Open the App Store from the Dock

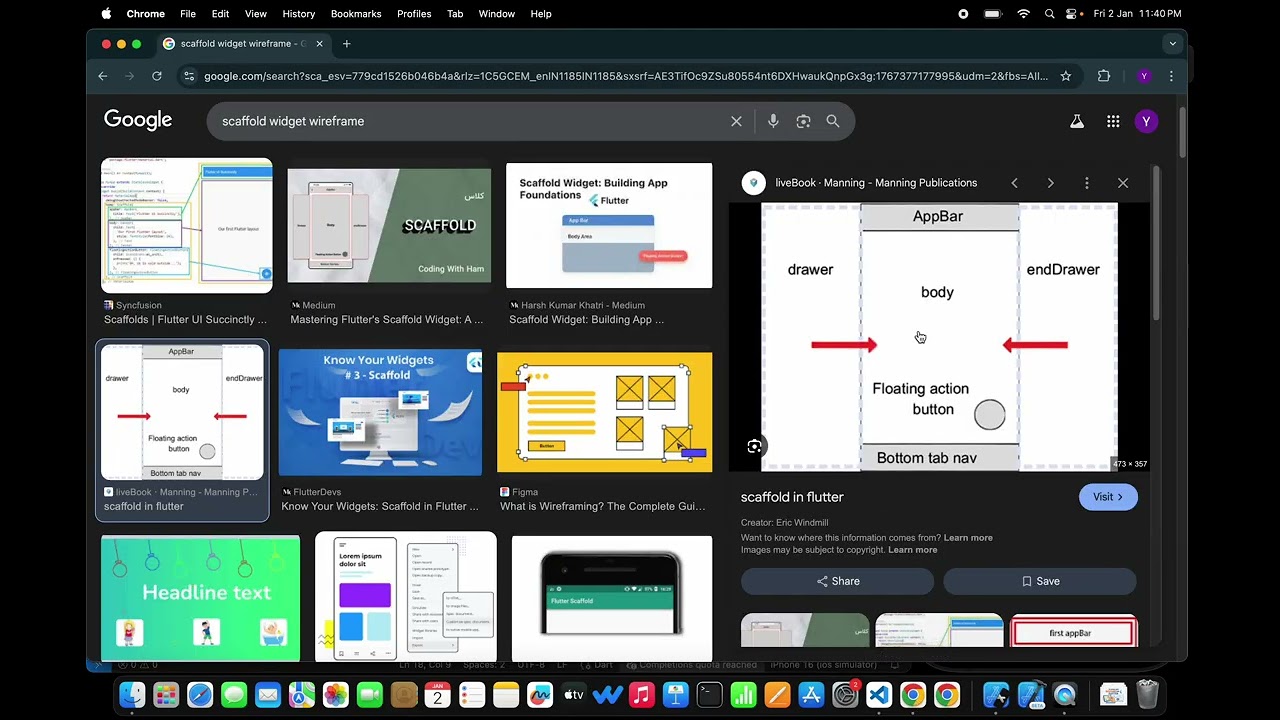[x=811, y=695]
